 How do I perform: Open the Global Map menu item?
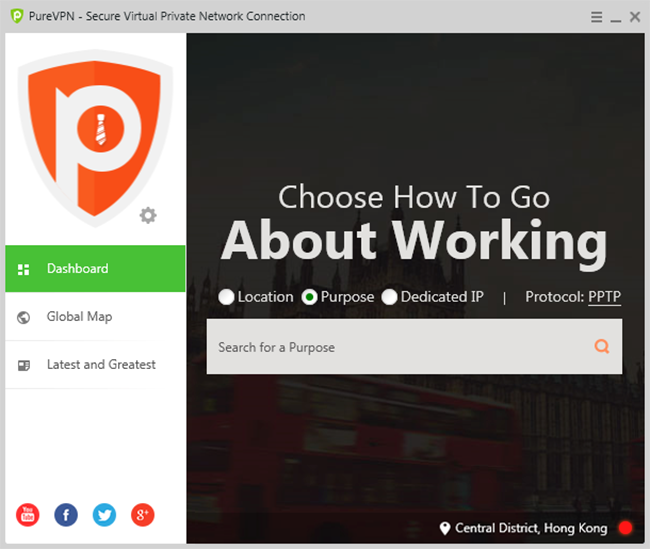coord(95,317)
